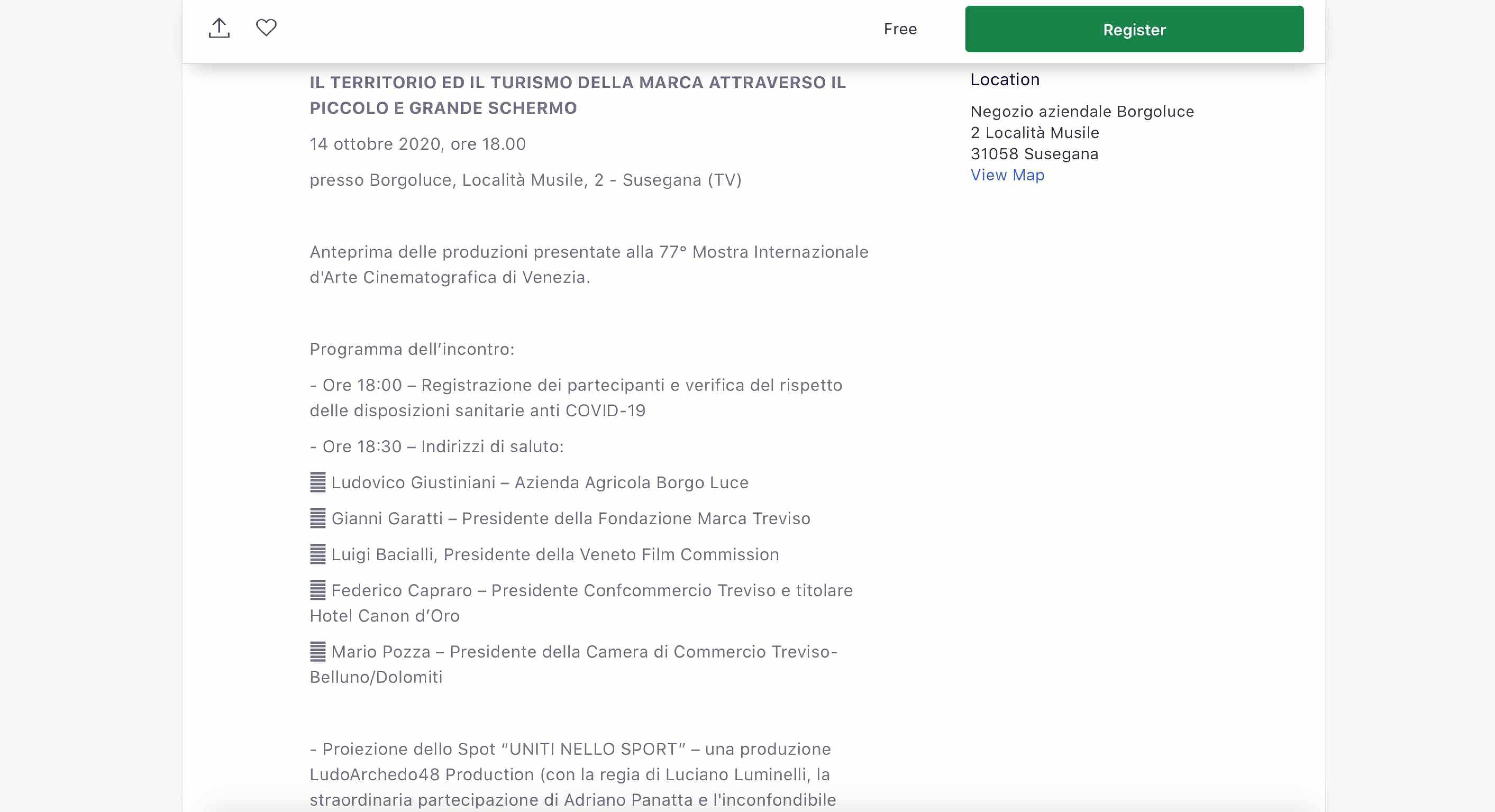
Task: Like the event with heart icon
Action: click(x=266, y=27)
